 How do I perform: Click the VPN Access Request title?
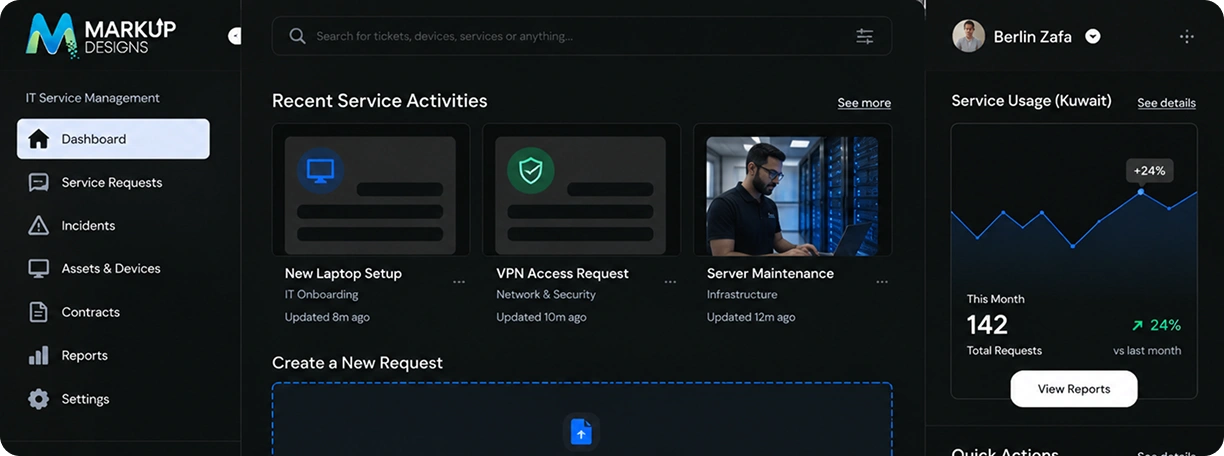562,273
